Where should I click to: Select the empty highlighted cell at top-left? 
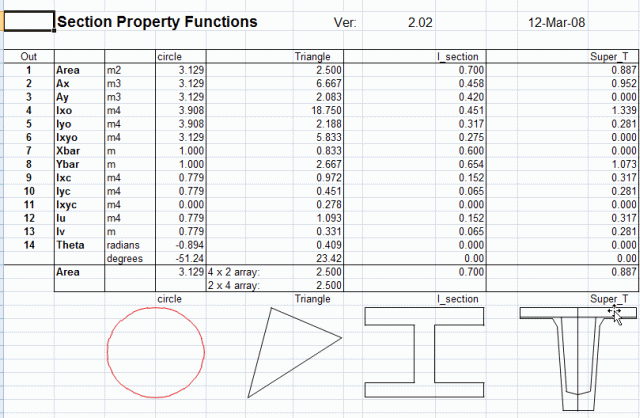pos(29,22)
